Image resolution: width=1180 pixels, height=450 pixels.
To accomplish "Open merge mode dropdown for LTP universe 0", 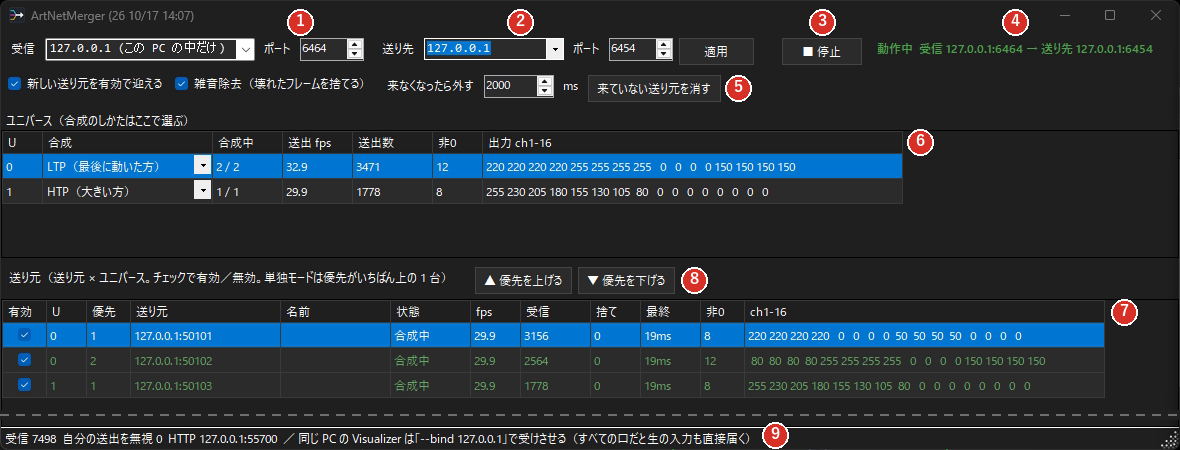I will [x=202, y=166].
